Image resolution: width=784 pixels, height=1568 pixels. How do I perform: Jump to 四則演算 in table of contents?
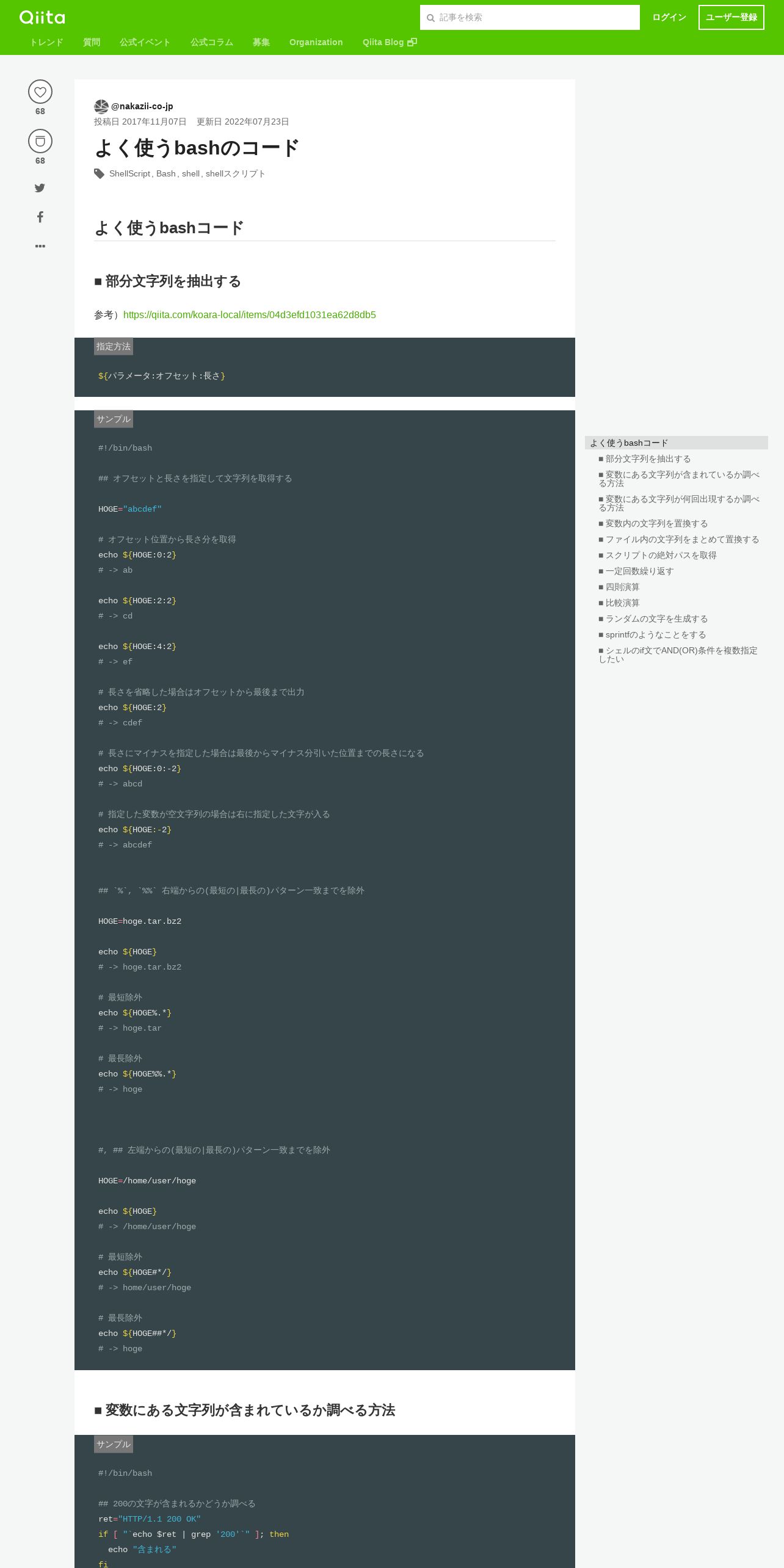pyautogui.click(x=619, y=587)
